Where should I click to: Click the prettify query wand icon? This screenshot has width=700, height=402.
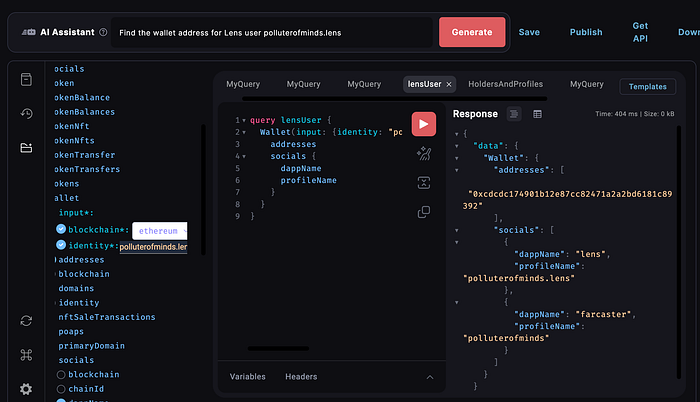423,154
